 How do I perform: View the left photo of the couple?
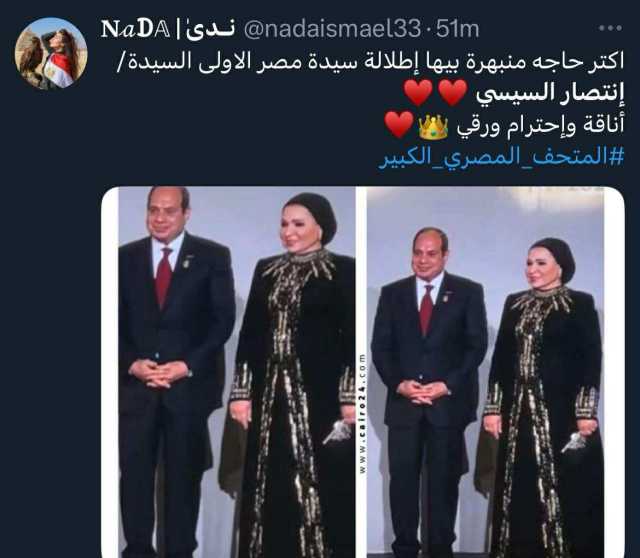pos(237,372)
